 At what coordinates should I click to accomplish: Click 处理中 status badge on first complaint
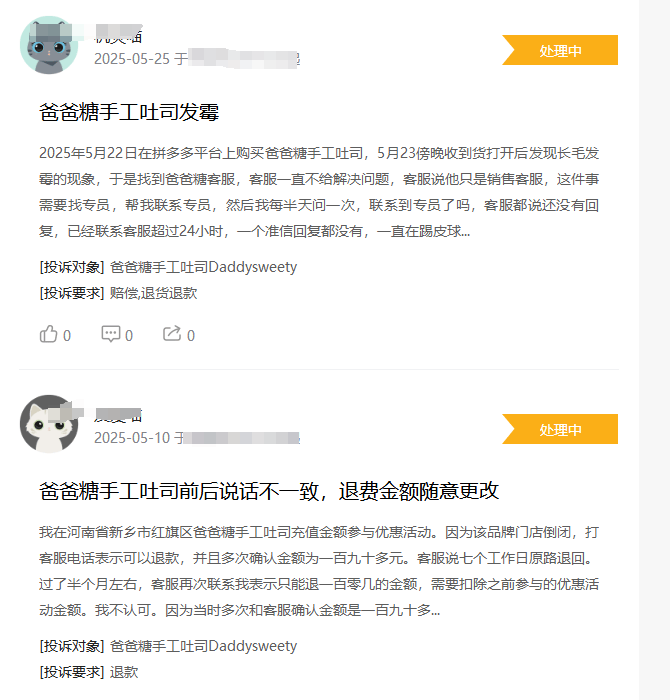click(x=560, y=50)
